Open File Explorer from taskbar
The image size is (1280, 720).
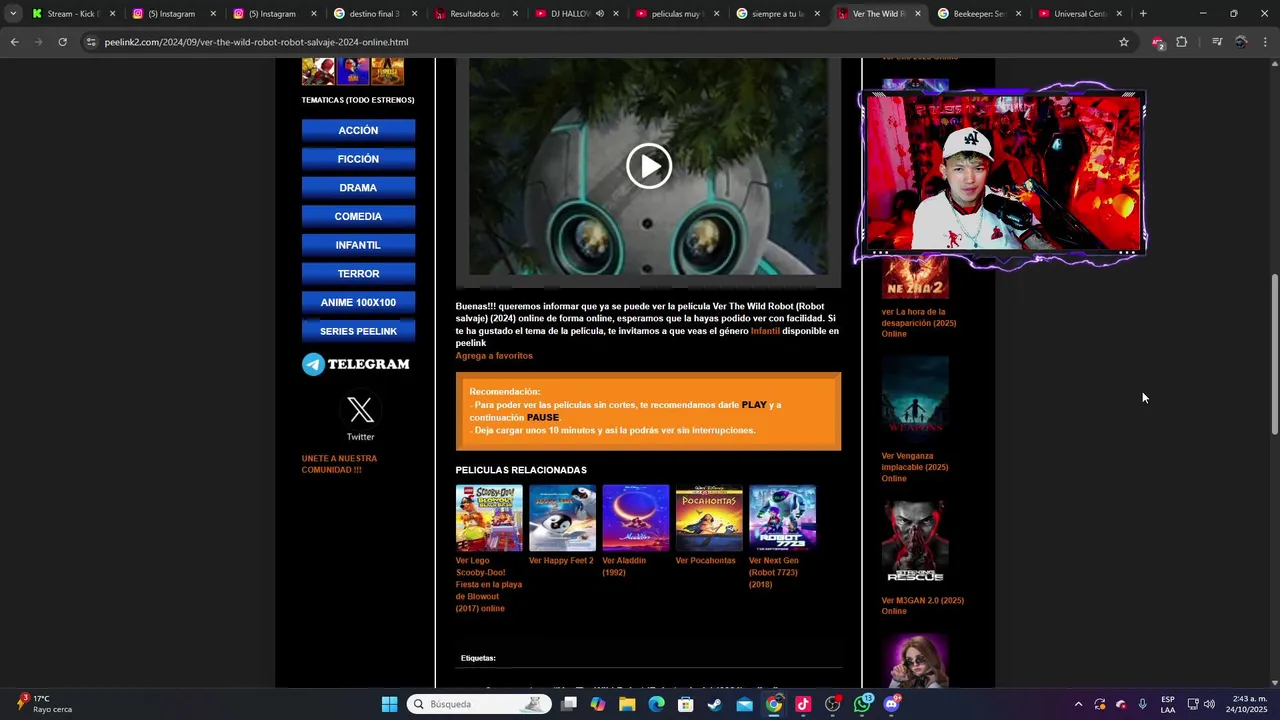(627, 704)
